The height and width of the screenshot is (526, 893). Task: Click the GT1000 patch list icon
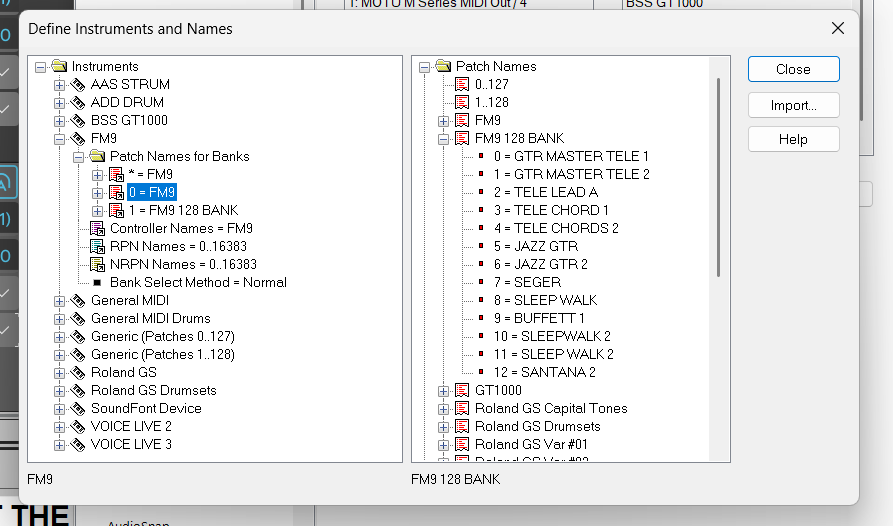(x=462, y=391)
